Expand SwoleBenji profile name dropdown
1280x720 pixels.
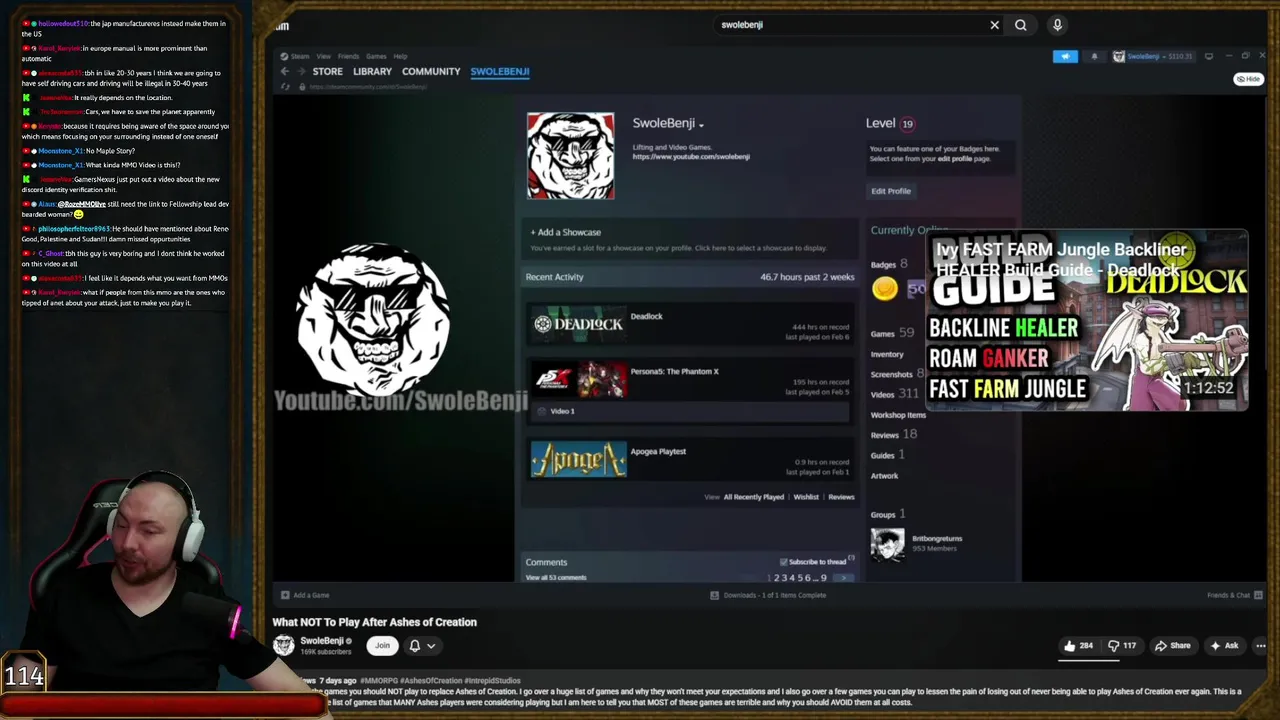[x=701, y=125]
